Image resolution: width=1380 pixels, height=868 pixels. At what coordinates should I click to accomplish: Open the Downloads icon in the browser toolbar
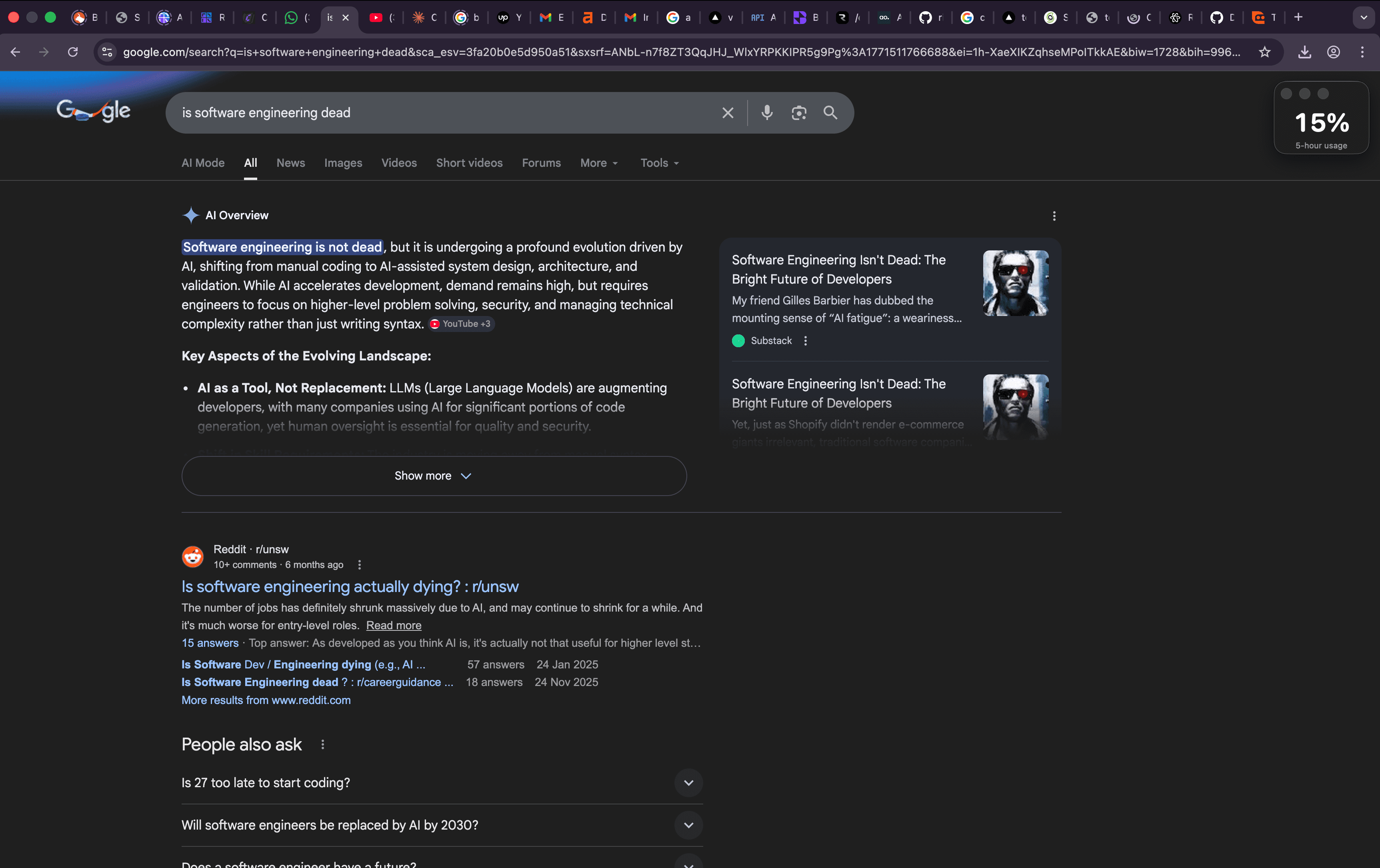(x=1304, y=52)
